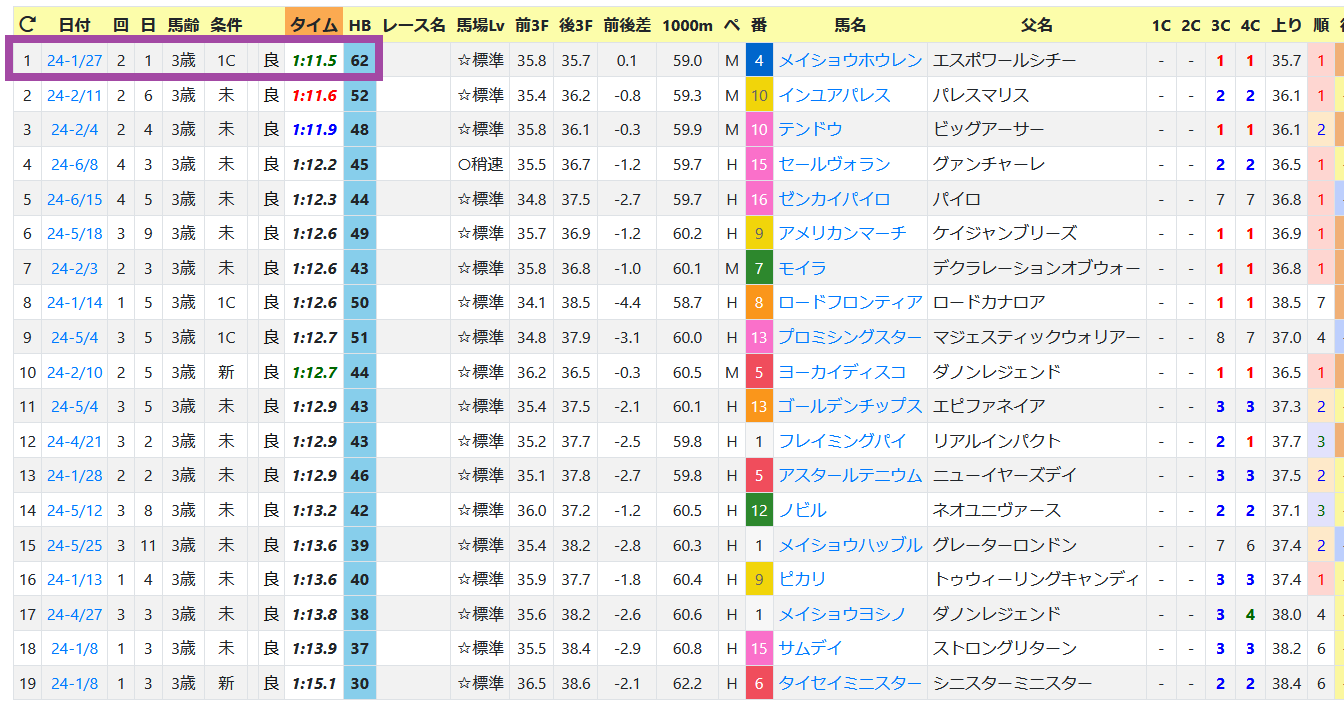Open the 24-1/14 race date link

pyautogui.click(x=75, y=303)
